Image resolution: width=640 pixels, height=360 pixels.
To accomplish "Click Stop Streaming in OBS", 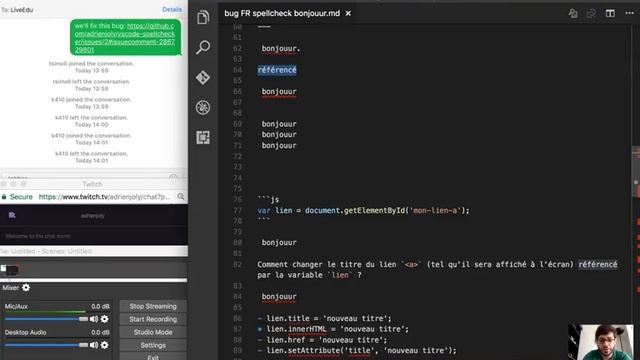I will [x=153, y=306].
